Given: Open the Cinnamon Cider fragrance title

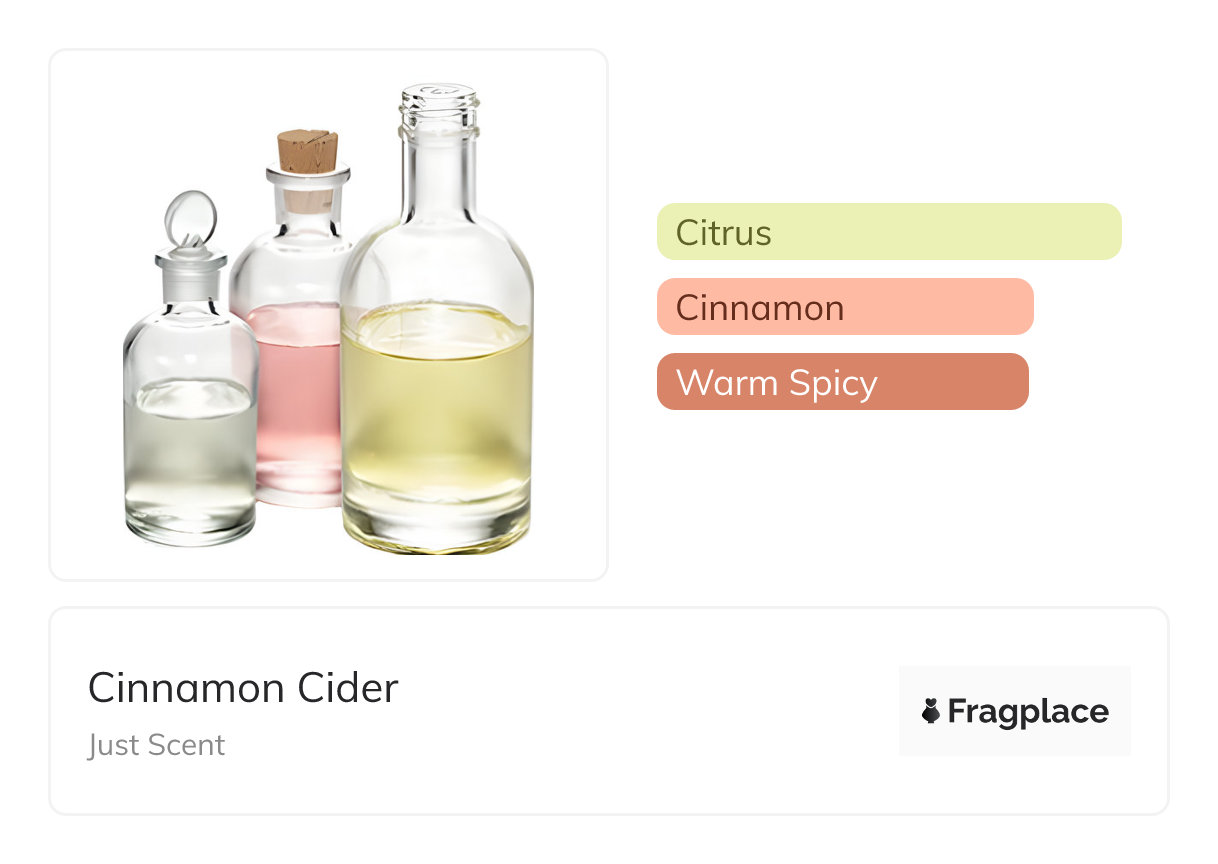Looking at the screenshot, I should (x=243, y=688).
